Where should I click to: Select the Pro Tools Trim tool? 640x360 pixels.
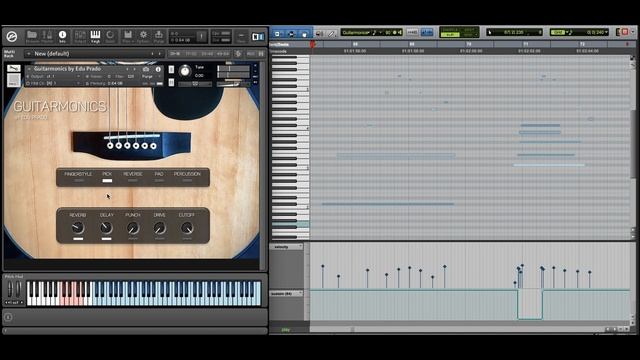click(291, 33)
